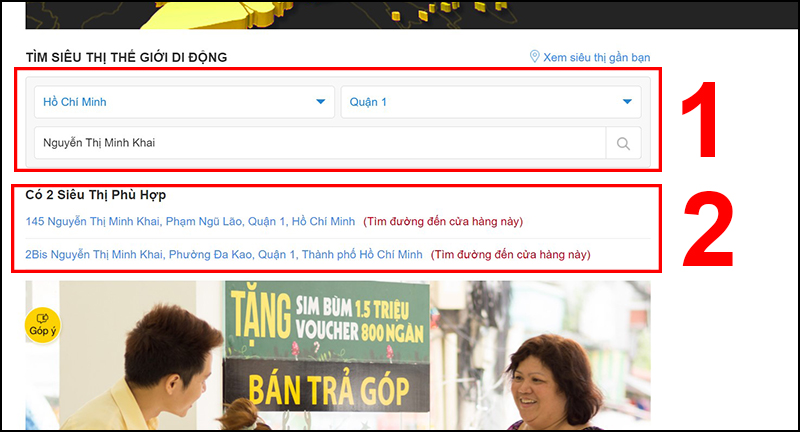Click the location pin icon
Viewport: 800px width, 432px height.
[x=534, y=57]
